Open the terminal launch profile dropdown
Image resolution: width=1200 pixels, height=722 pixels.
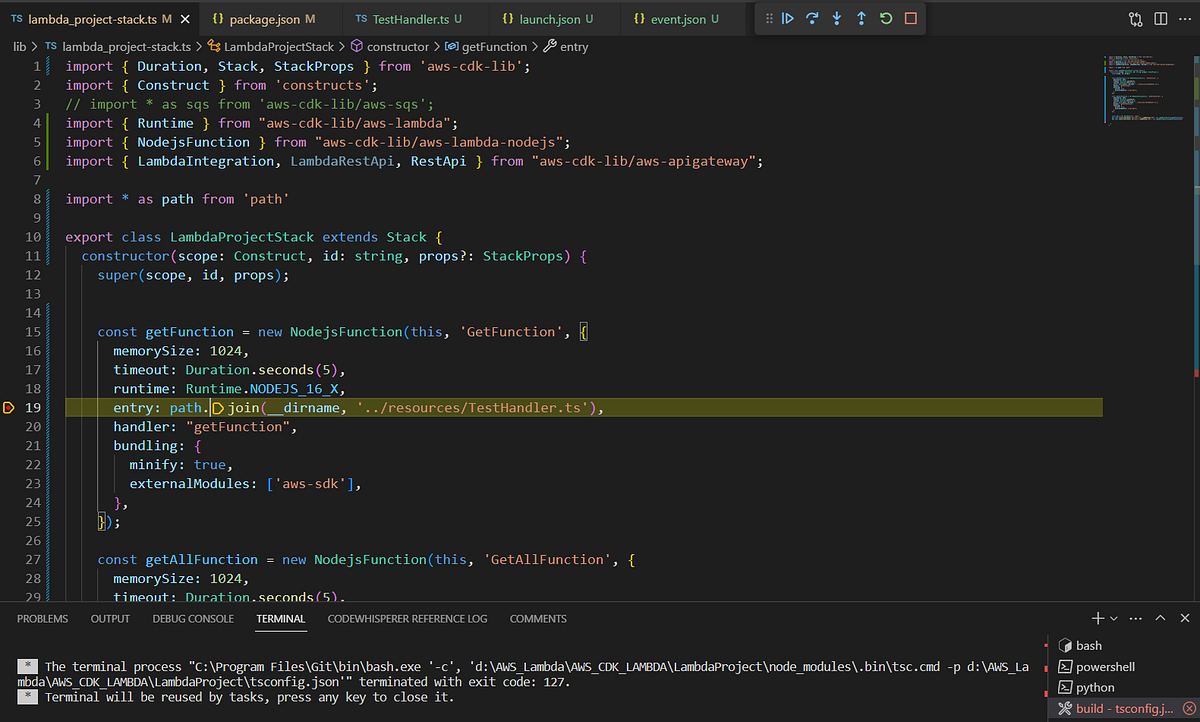tap(1115, 619)
